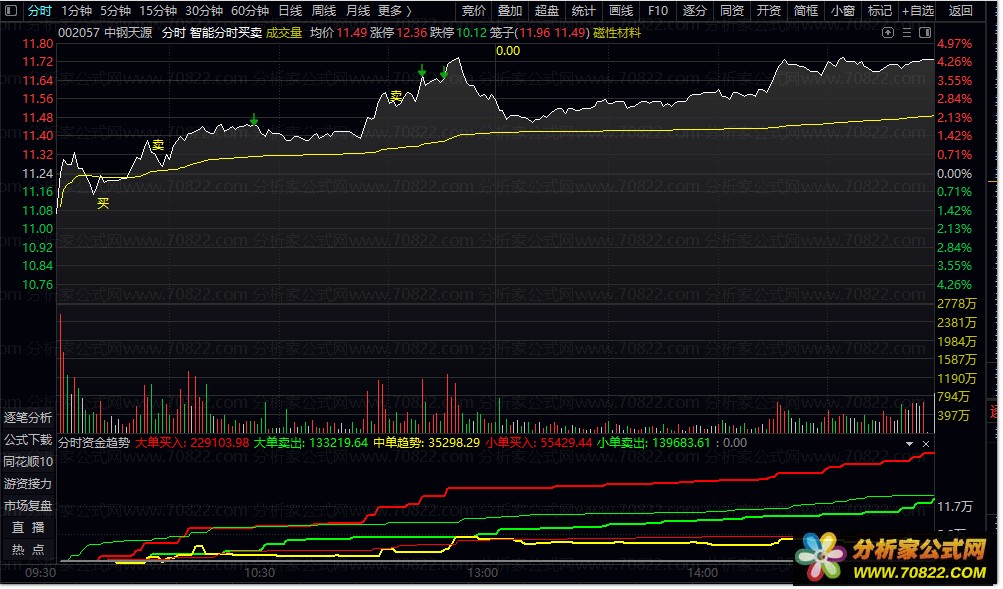Image resolution: width=1003 pixels, height=589 pixels.
Task: Click the 磁性材料 sector link
Action: (x=617, y=33)
